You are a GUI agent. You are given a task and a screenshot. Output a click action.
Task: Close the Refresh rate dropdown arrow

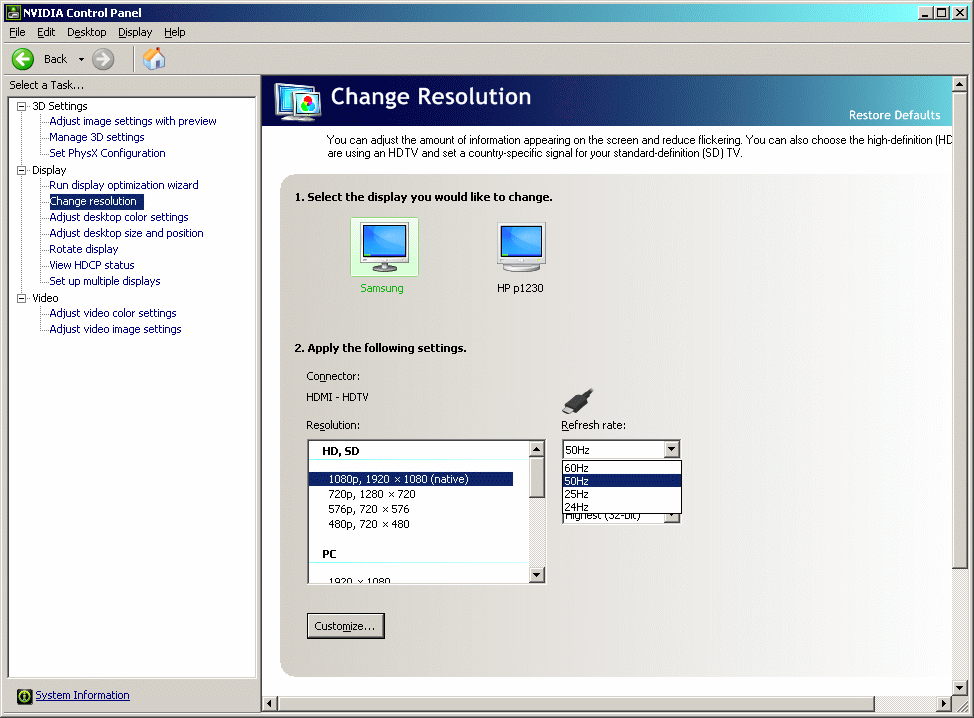coord(671,449)
